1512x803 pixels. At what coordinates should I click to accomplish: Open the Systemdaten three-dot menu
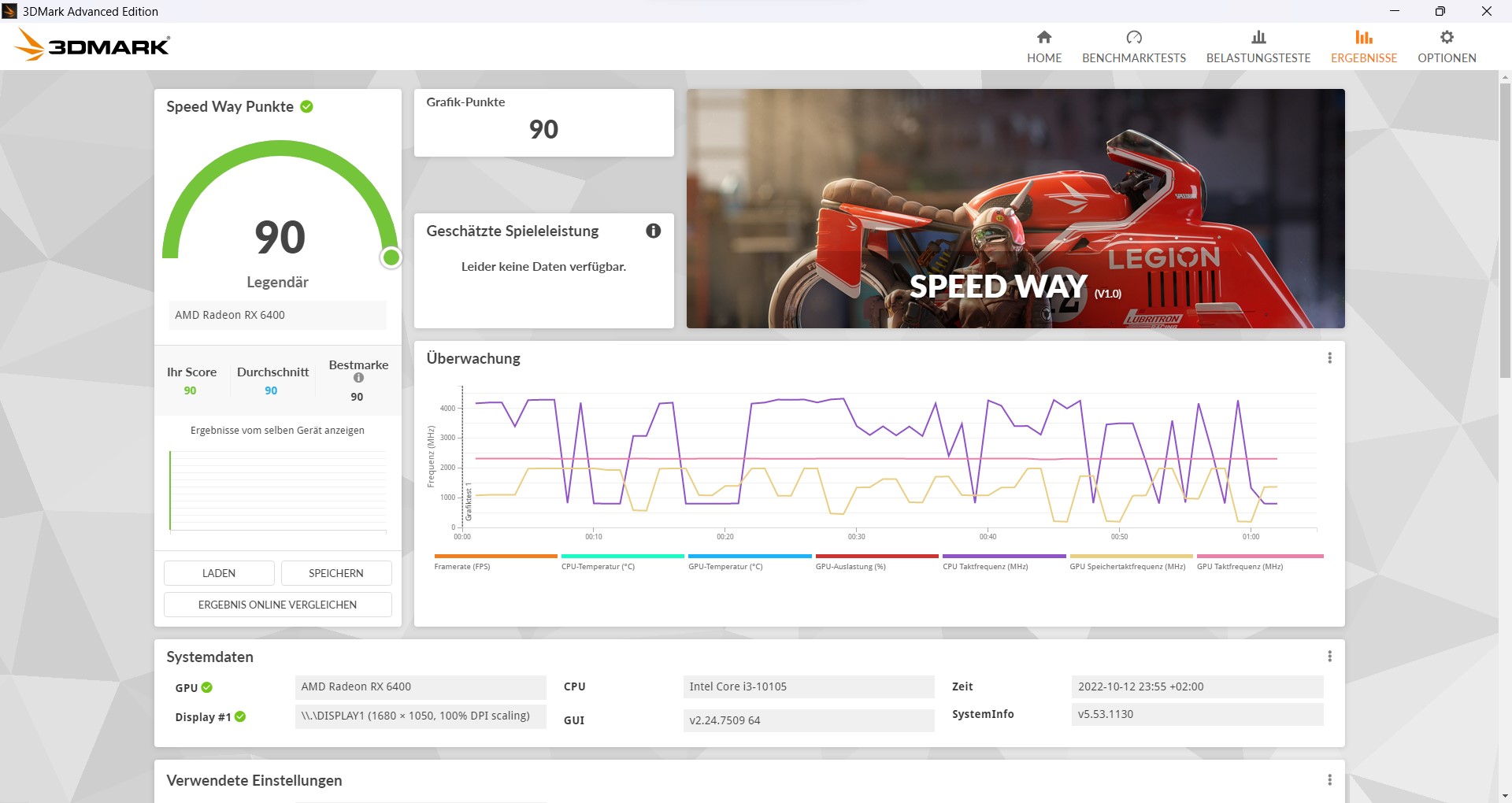click(x=1329, y=656)
